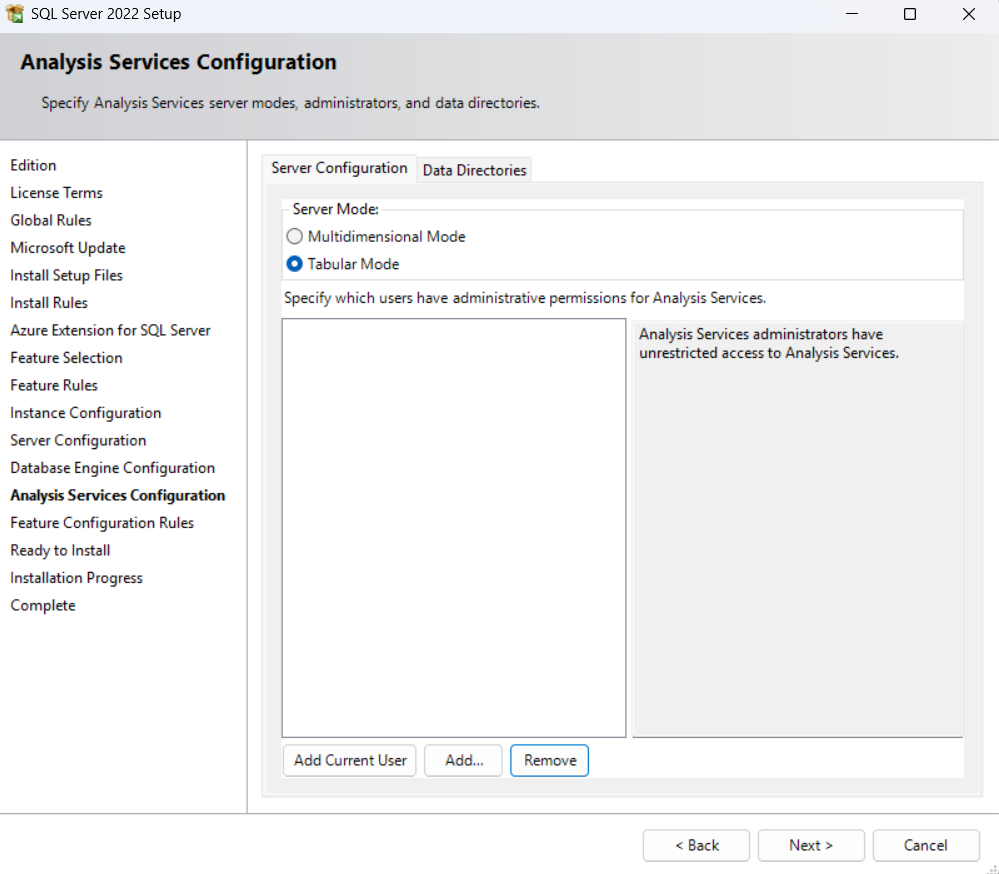The width and height of the screenshot is (999, 874).
Task: Minimize the setup window
Action: (851, 14)
